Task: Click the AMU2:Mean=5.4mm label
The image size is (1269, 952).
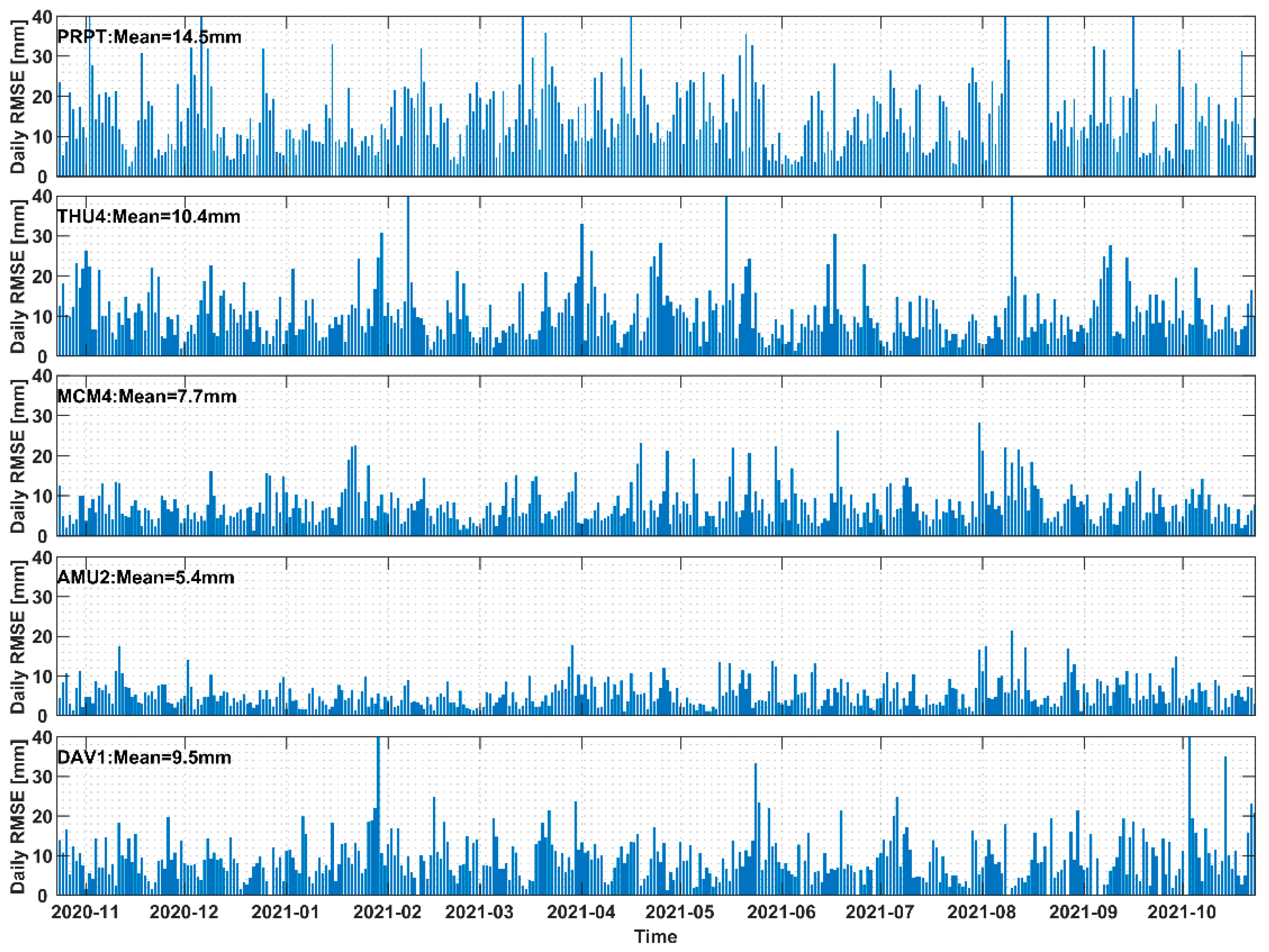Action: [146, 577]
